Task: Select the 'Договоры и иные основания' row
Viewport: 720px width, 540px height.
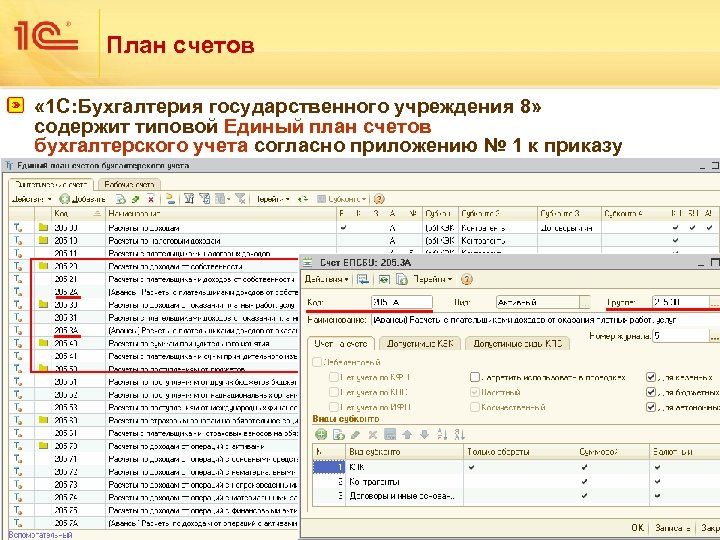Action: click(x=516, y=496)
